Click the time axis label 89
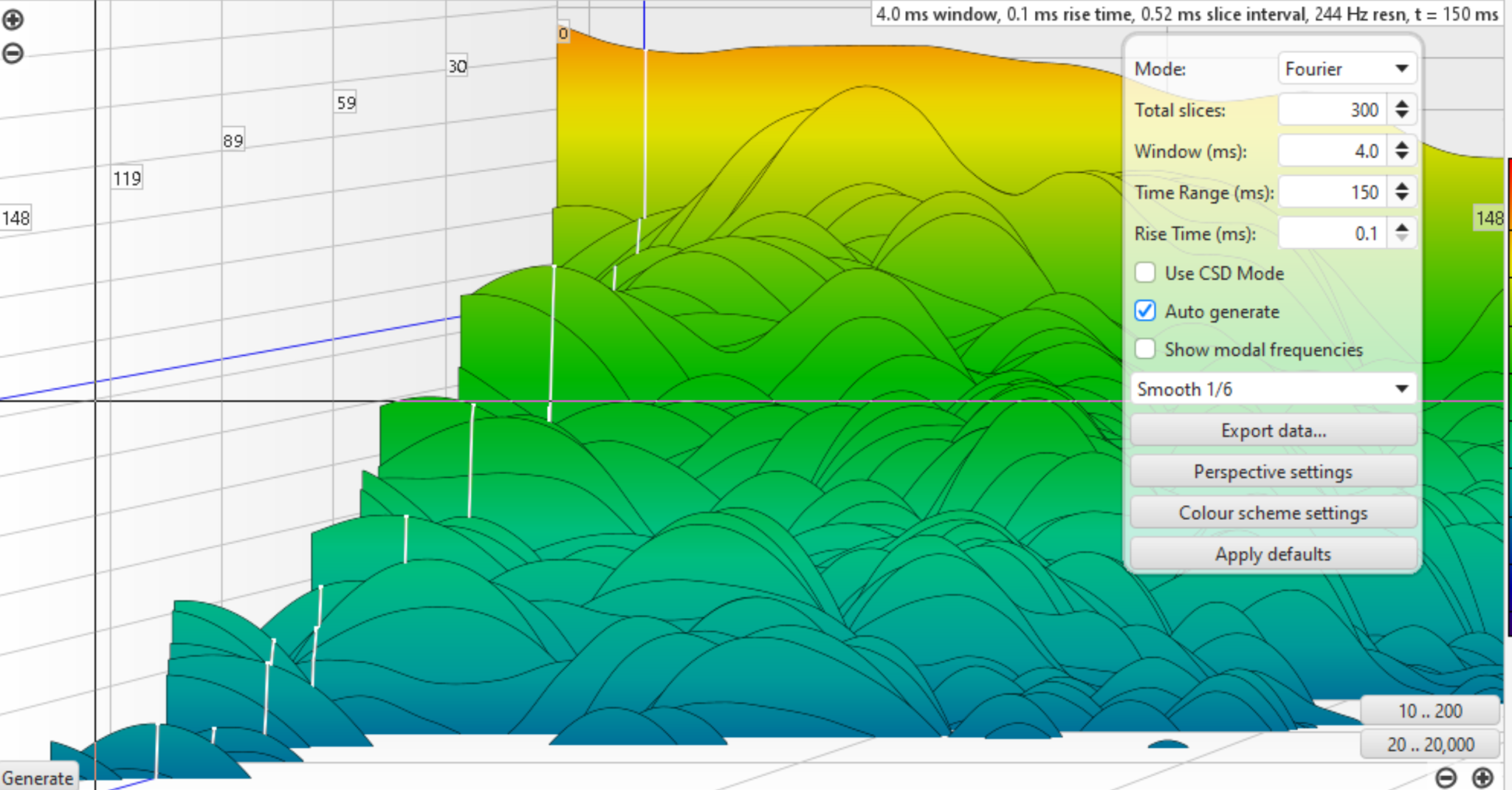 [233, 141]
